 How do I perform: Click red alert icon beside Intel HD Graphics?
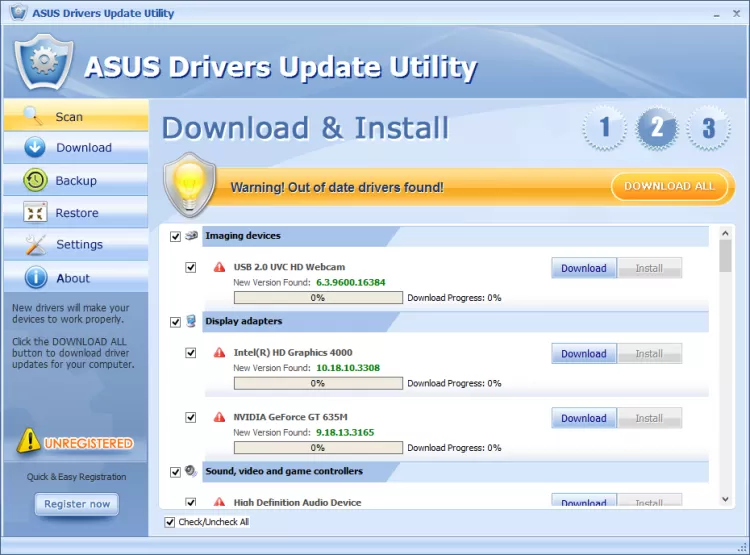(220, 353)
